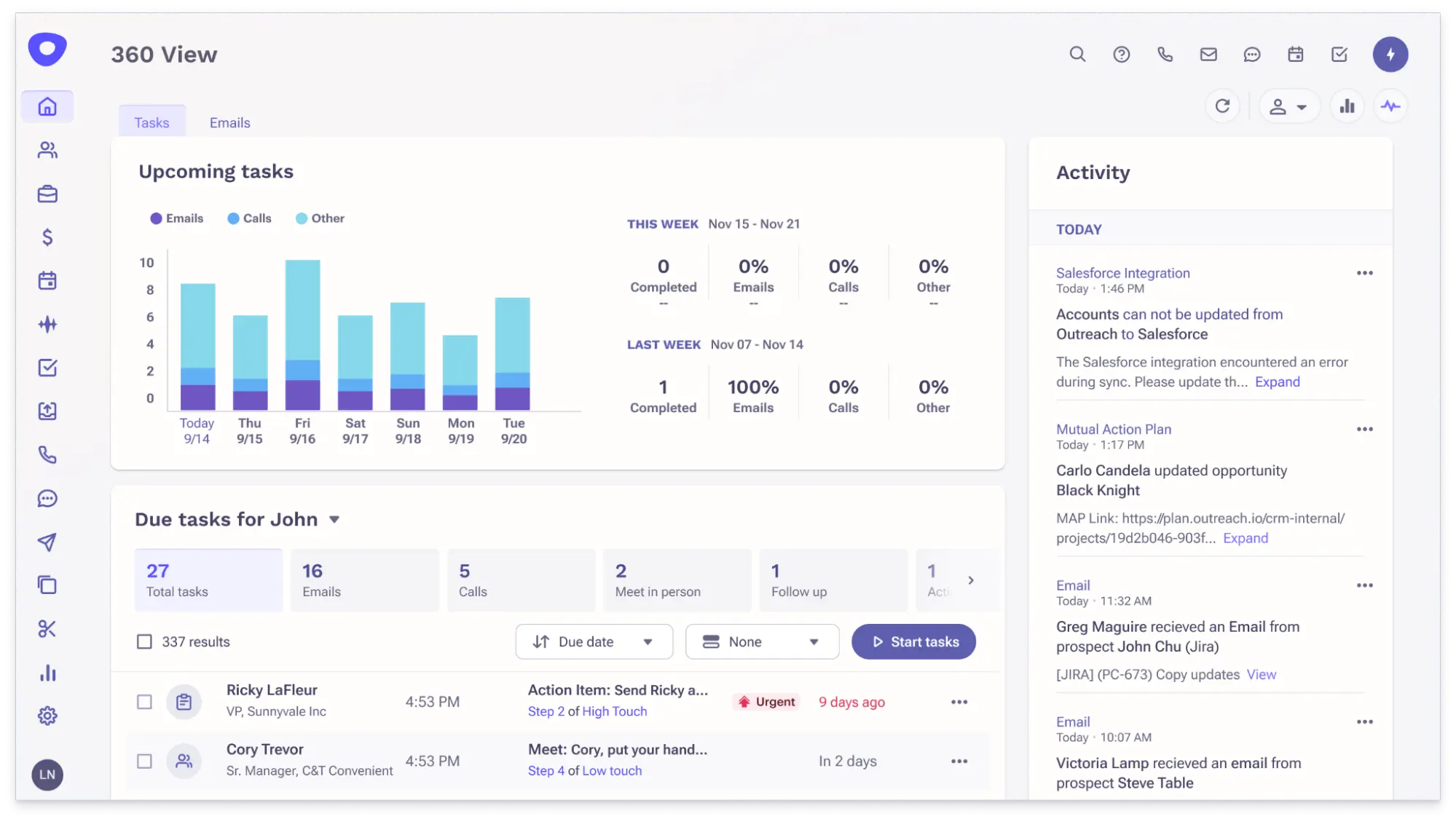
Task: Open the calendar icon in sidebar
Action: (47, 280)
